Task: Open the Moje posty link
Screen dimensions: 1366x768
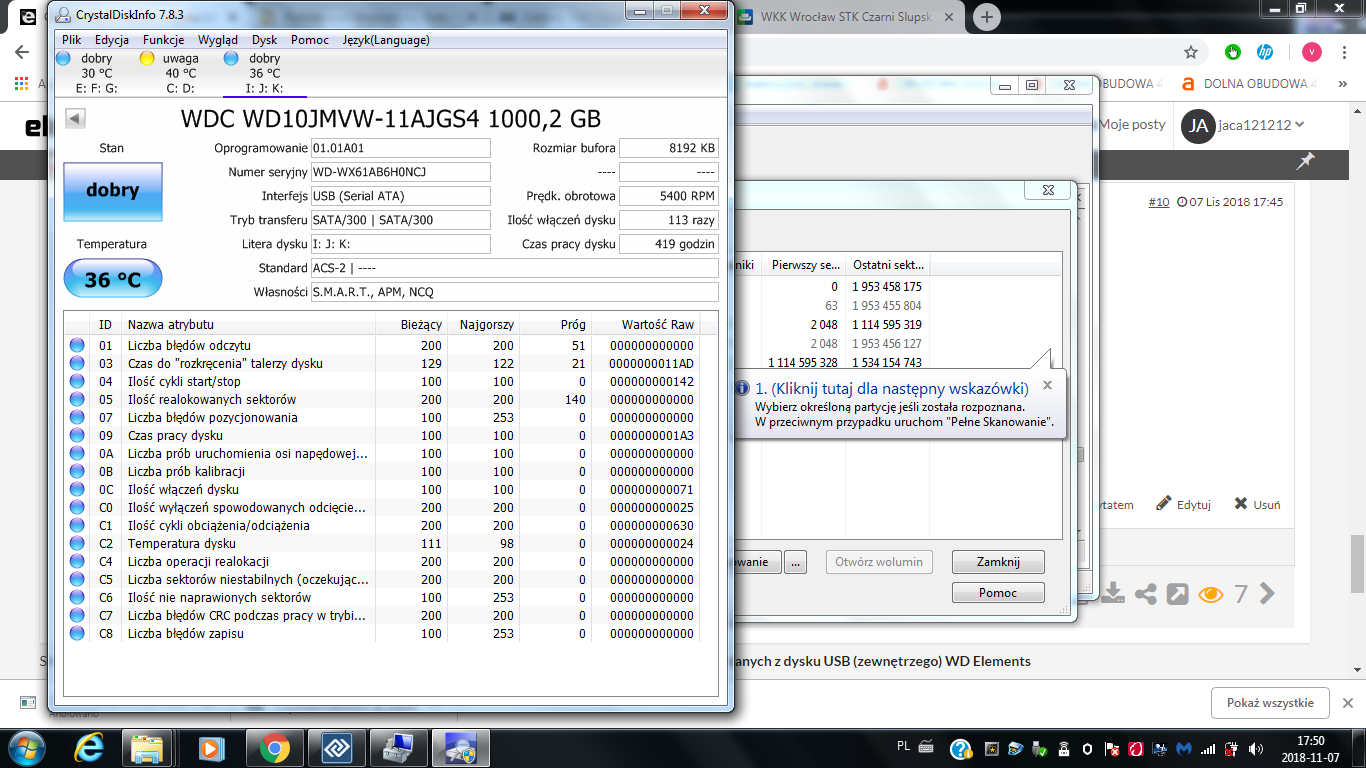Action: [1133, 125]
